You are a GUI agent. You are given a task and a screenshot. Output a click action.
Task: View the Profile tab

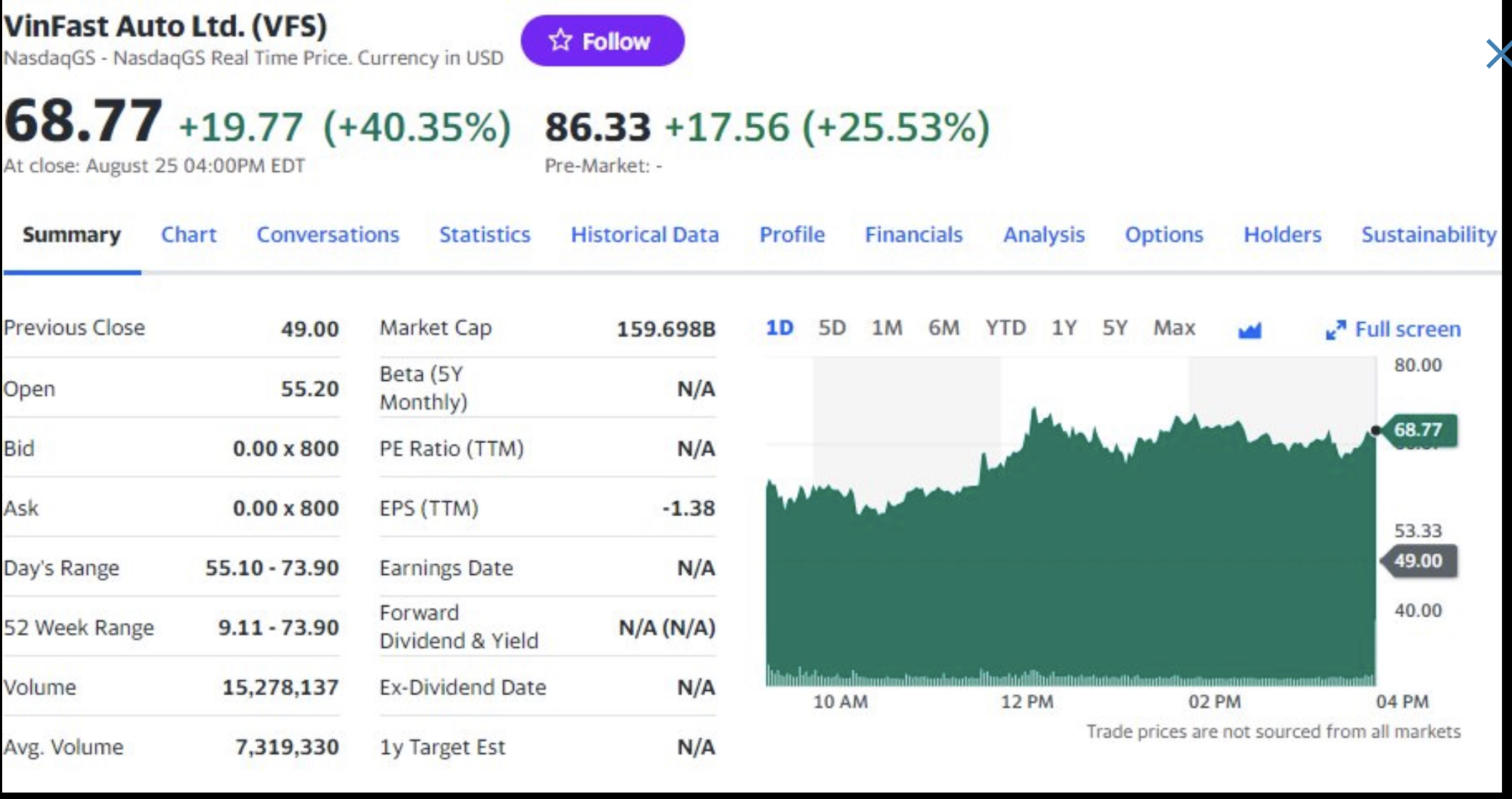click(x=791, y=235)
